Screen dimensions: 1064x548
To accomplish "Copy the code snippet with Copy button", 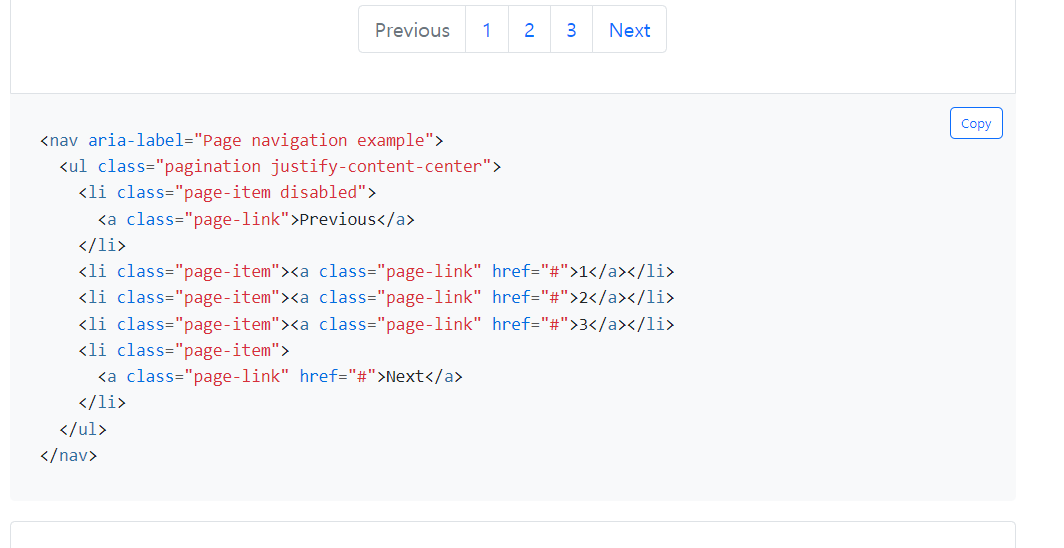I will [x=976, y=123].
